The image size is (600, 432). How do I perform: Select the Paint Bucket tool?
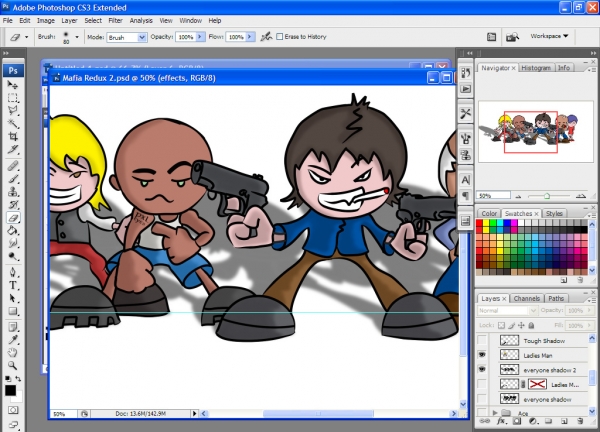(x=13, y=230)
